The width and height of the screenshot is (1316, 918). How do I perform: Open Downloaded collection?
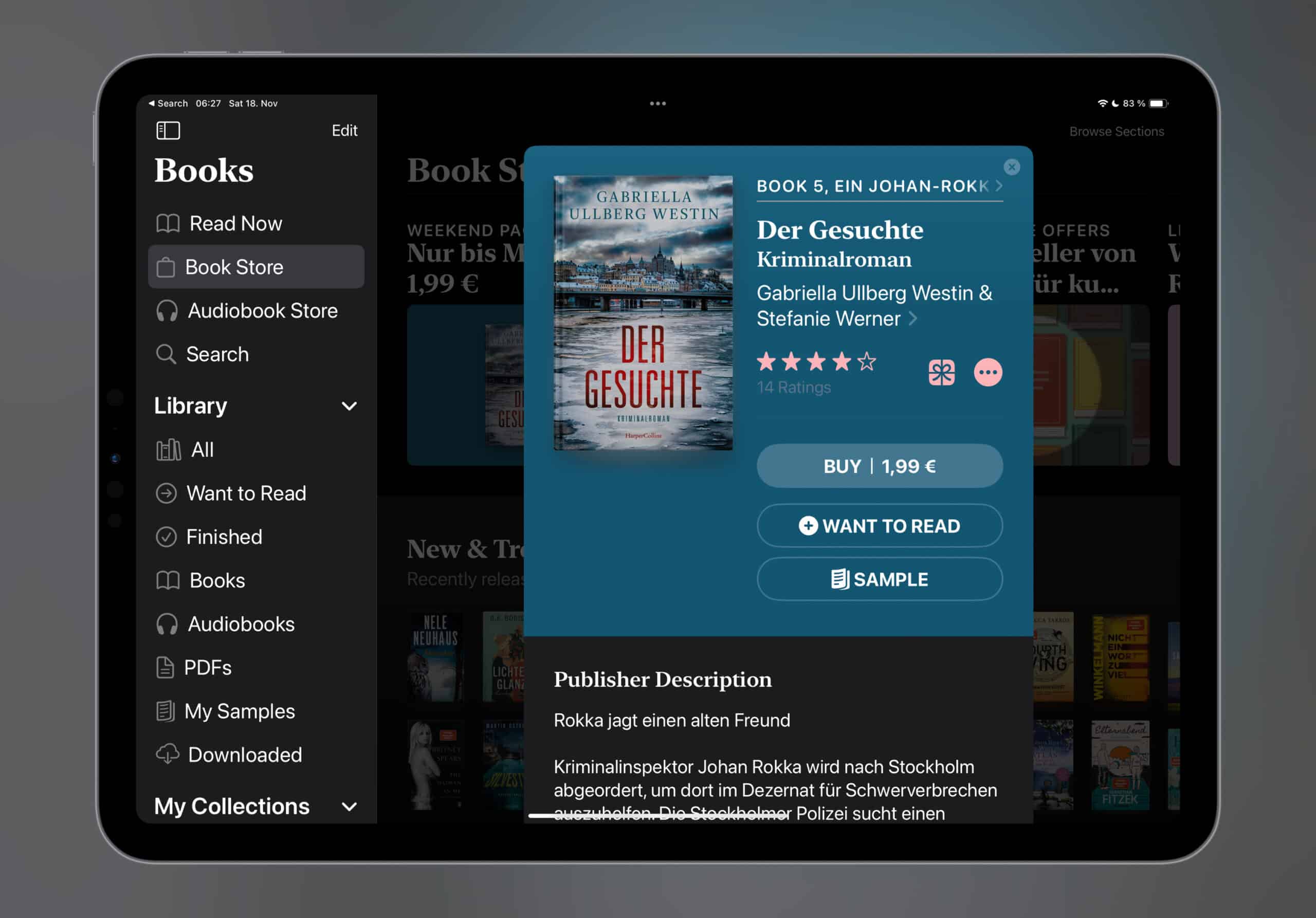click(256, 755)
